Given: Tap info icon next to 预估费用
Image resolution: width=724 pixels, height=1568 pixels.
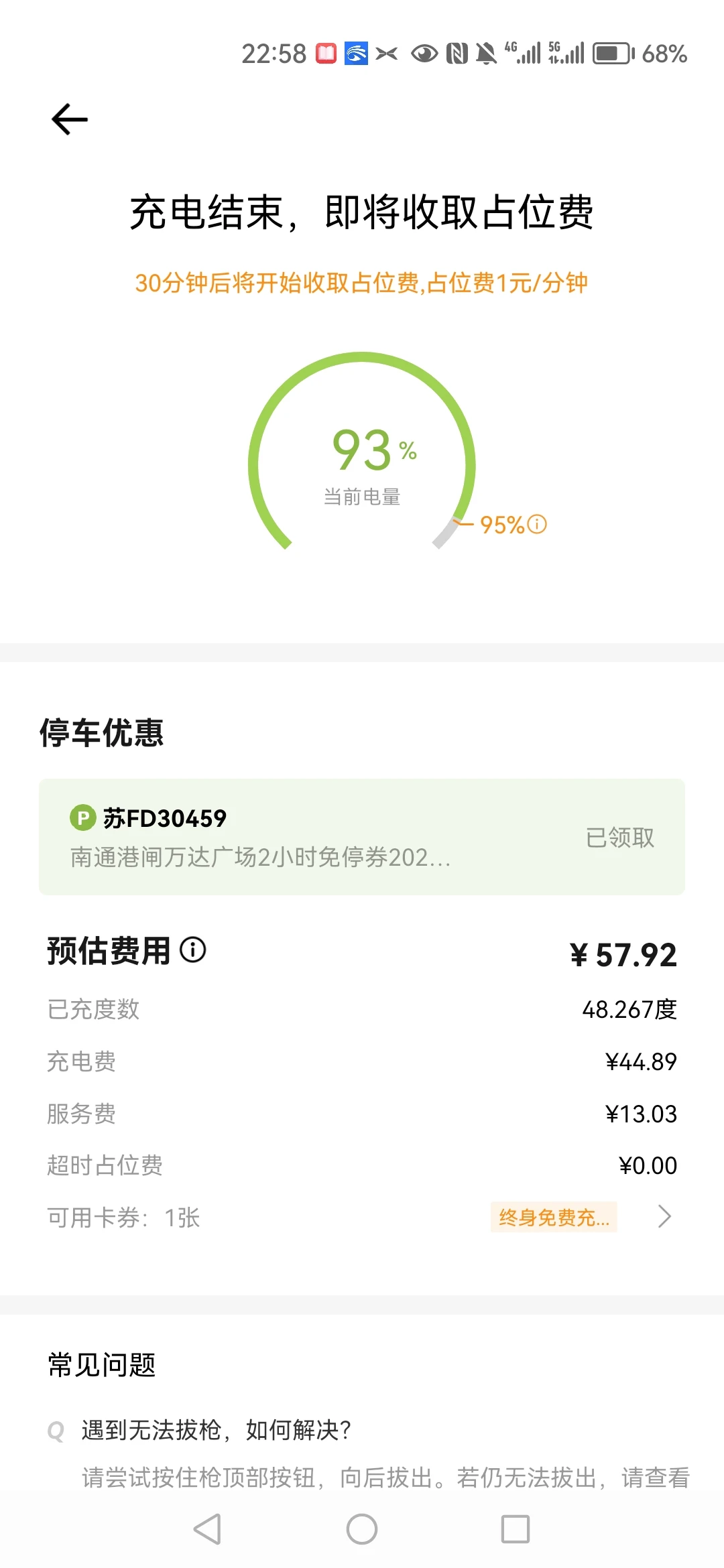Looking at the screenshot, I should point(193,950).
